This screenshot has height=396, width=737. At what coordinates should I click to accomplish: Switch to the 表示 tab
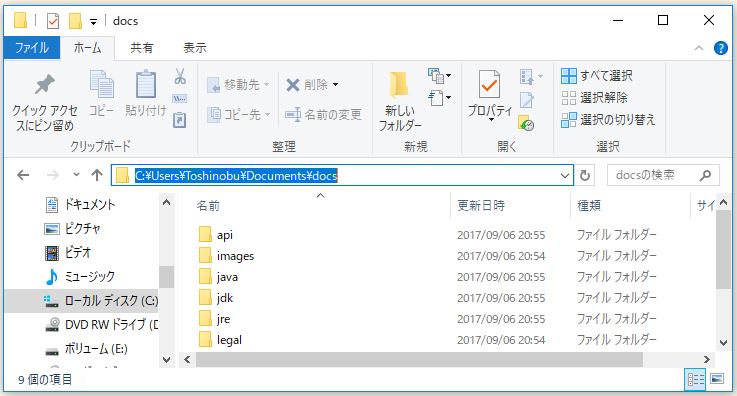point(195,47)
